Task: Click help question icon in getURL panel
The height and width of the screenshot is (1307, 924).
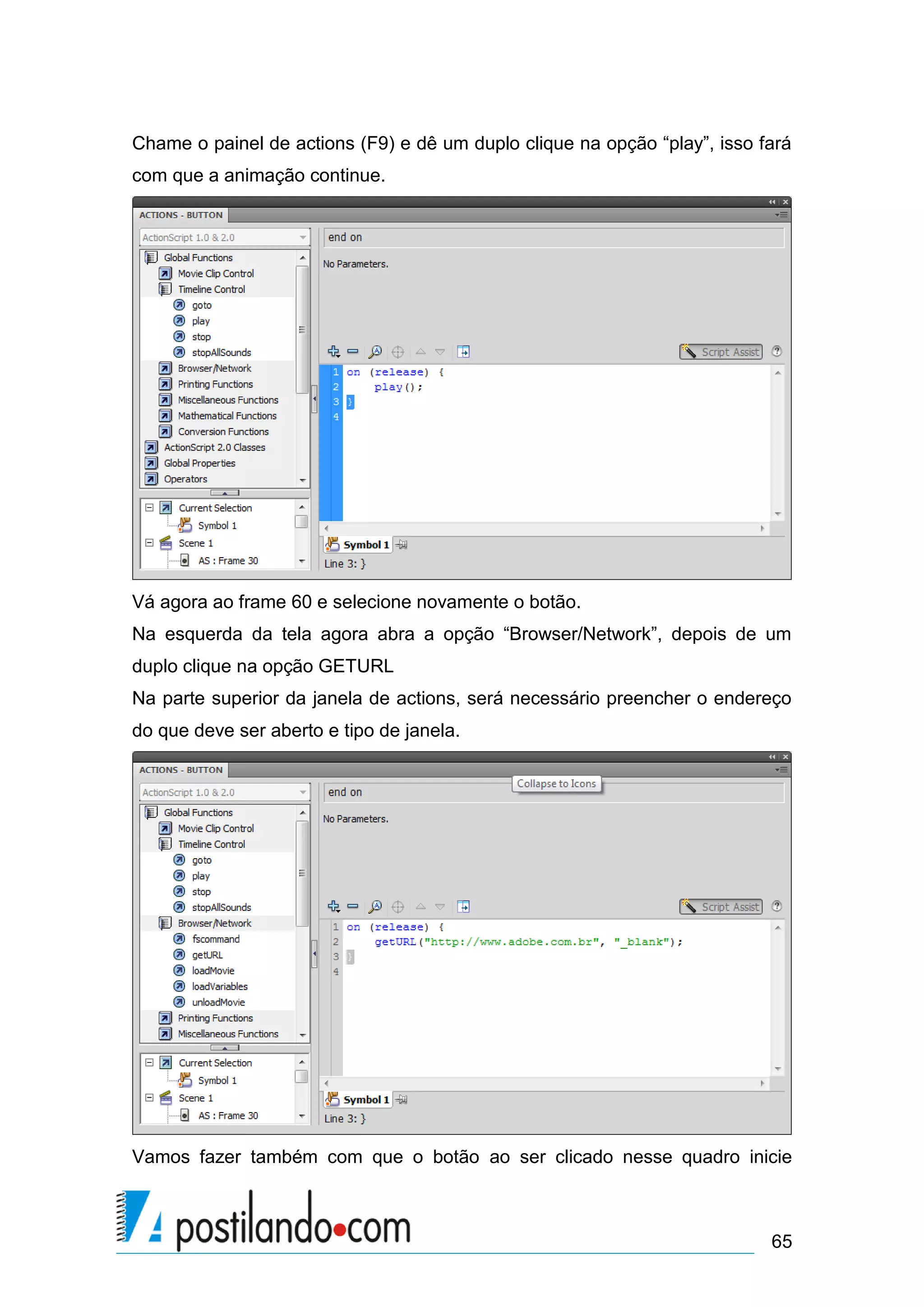Action: tap(776, 905)
